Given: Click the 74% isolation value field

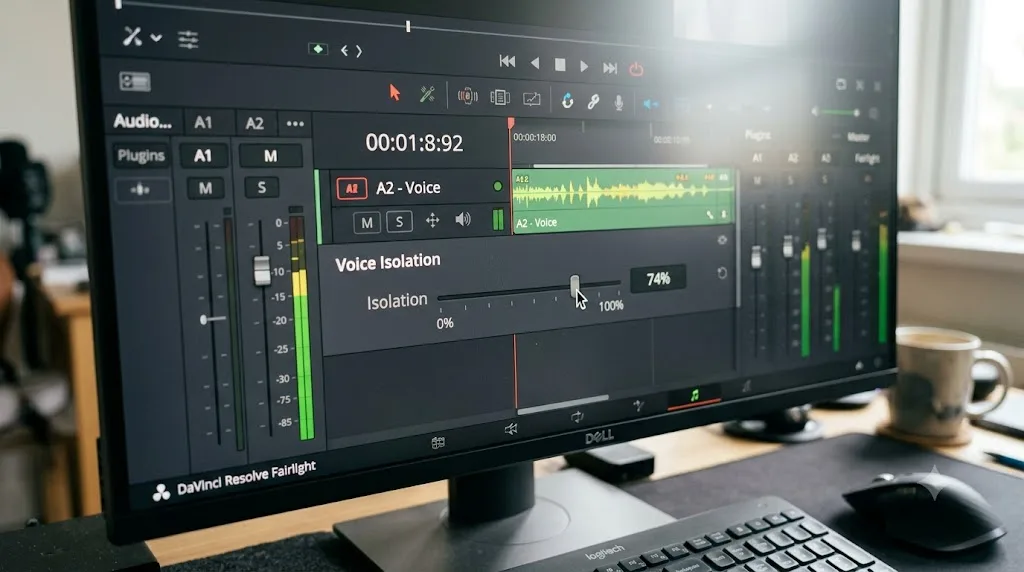Looking at the screenshot, I should tap(658, 279).
